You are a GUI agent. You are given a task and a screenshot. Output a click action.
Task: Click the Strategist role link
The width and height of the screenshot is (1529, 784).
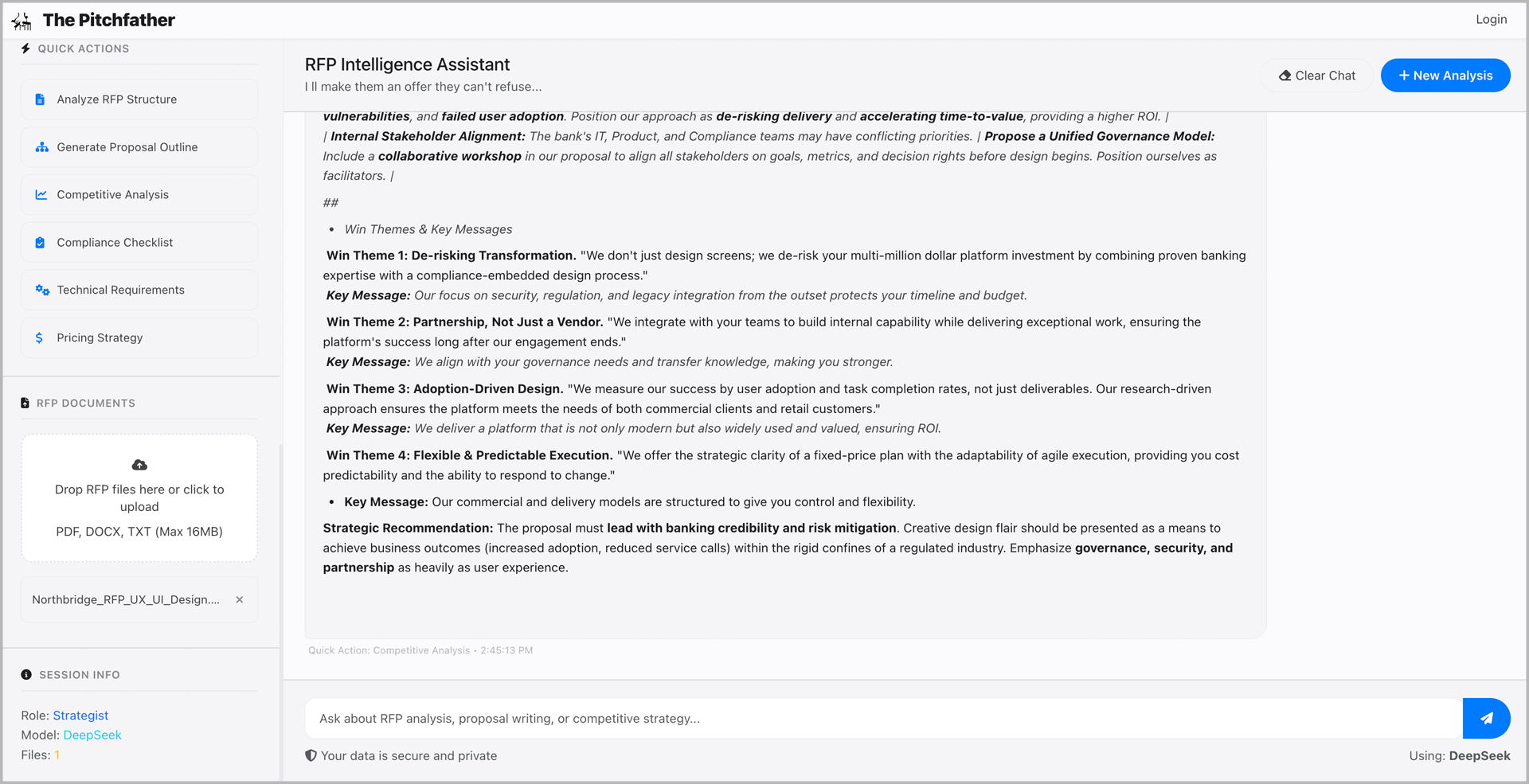(x=80, y=716)
